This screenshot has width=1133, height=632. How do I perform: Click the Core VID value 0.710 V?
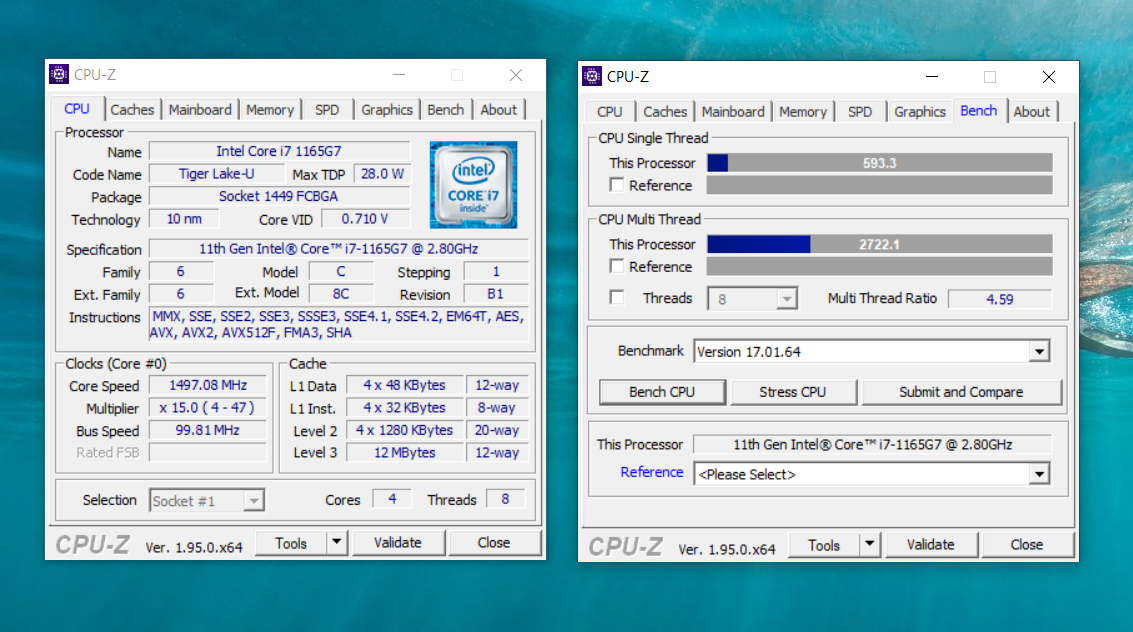pos(365,219)
